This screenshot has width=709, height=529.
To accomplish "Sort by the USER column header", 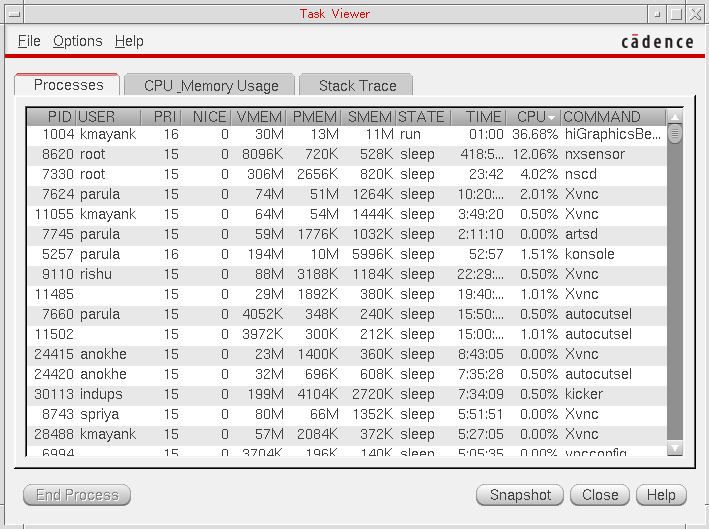I will coord(109,117).
